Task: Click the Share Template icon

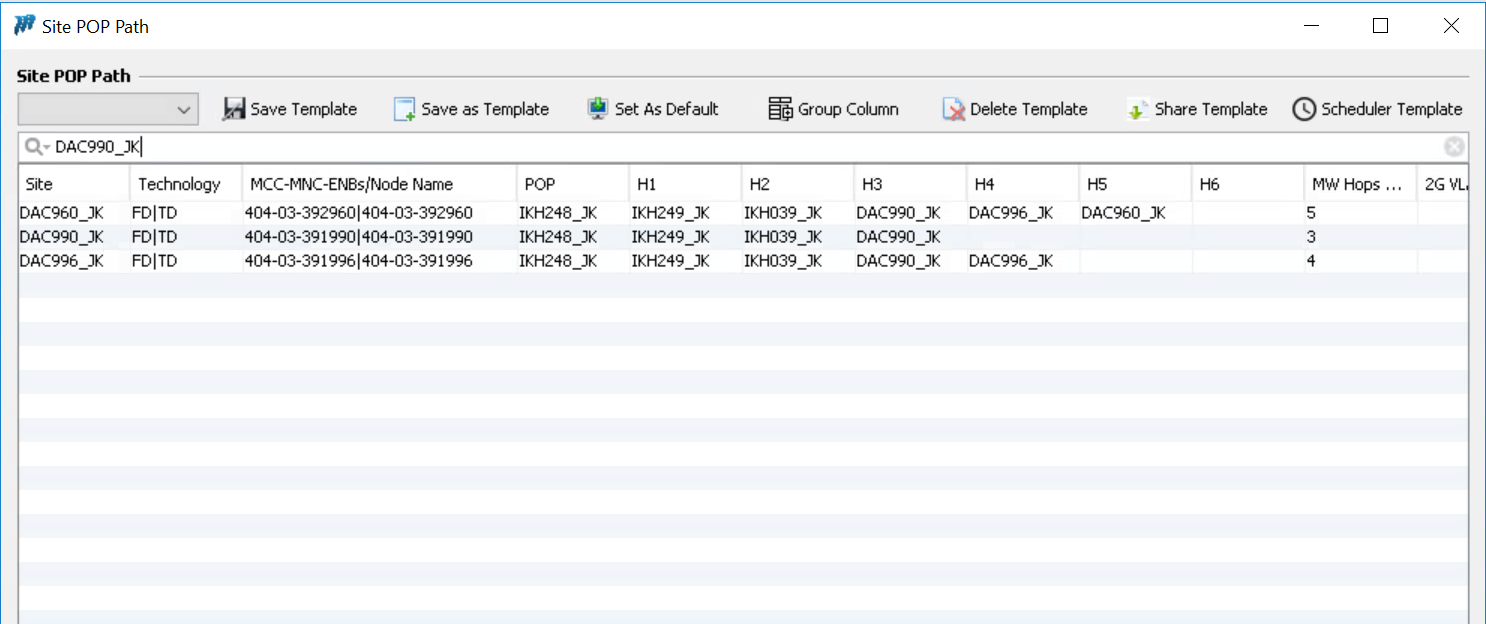Action: click(1137, 109)
